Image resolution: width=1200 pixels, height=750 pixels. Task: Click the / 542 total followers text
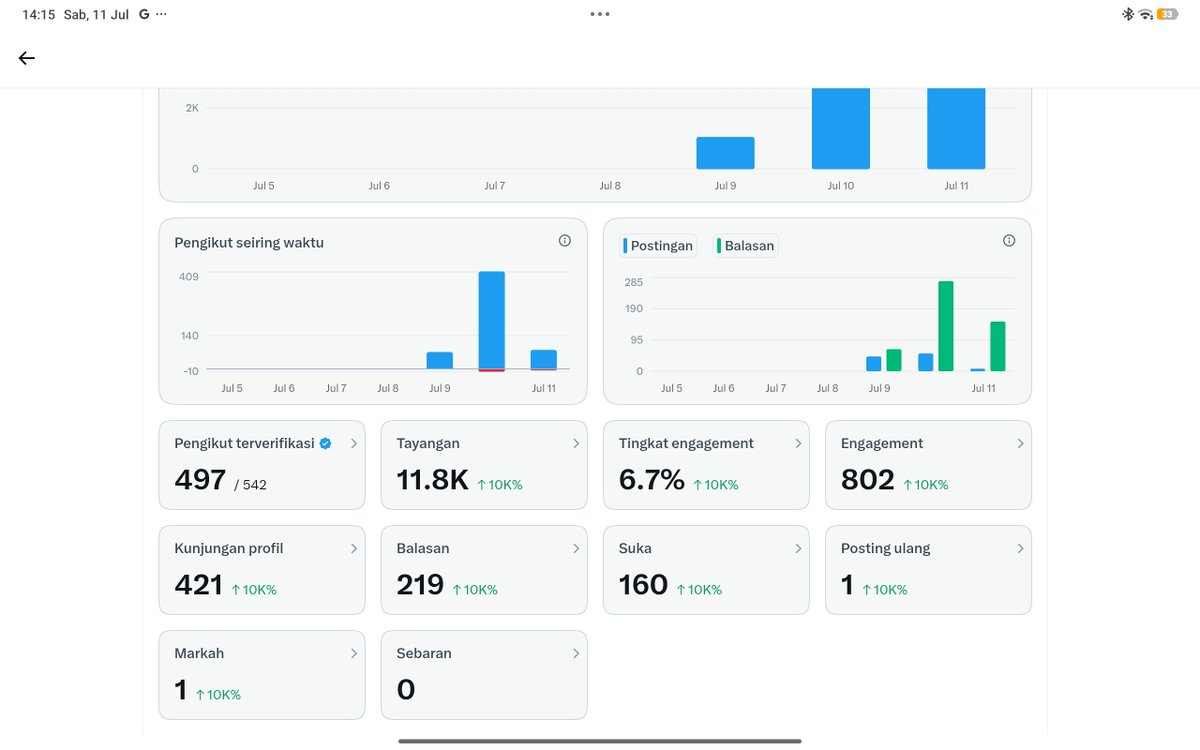pyautogui.click(x=251, y=485)
